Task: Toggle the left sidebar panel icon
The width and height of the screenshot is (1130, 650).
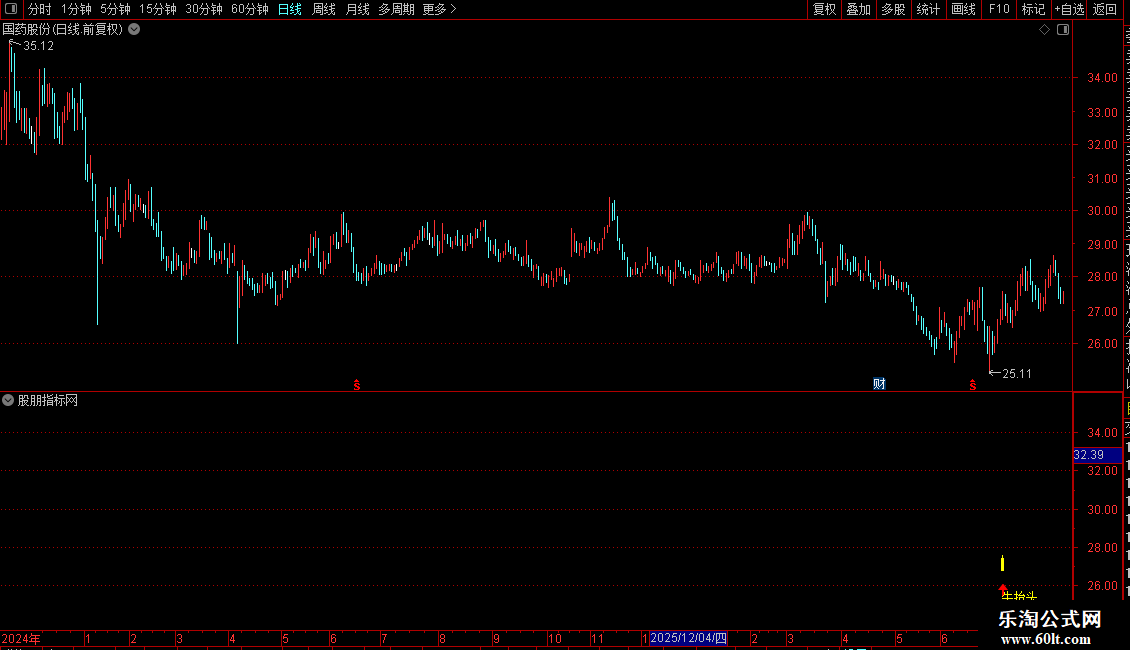Action: 11,9
